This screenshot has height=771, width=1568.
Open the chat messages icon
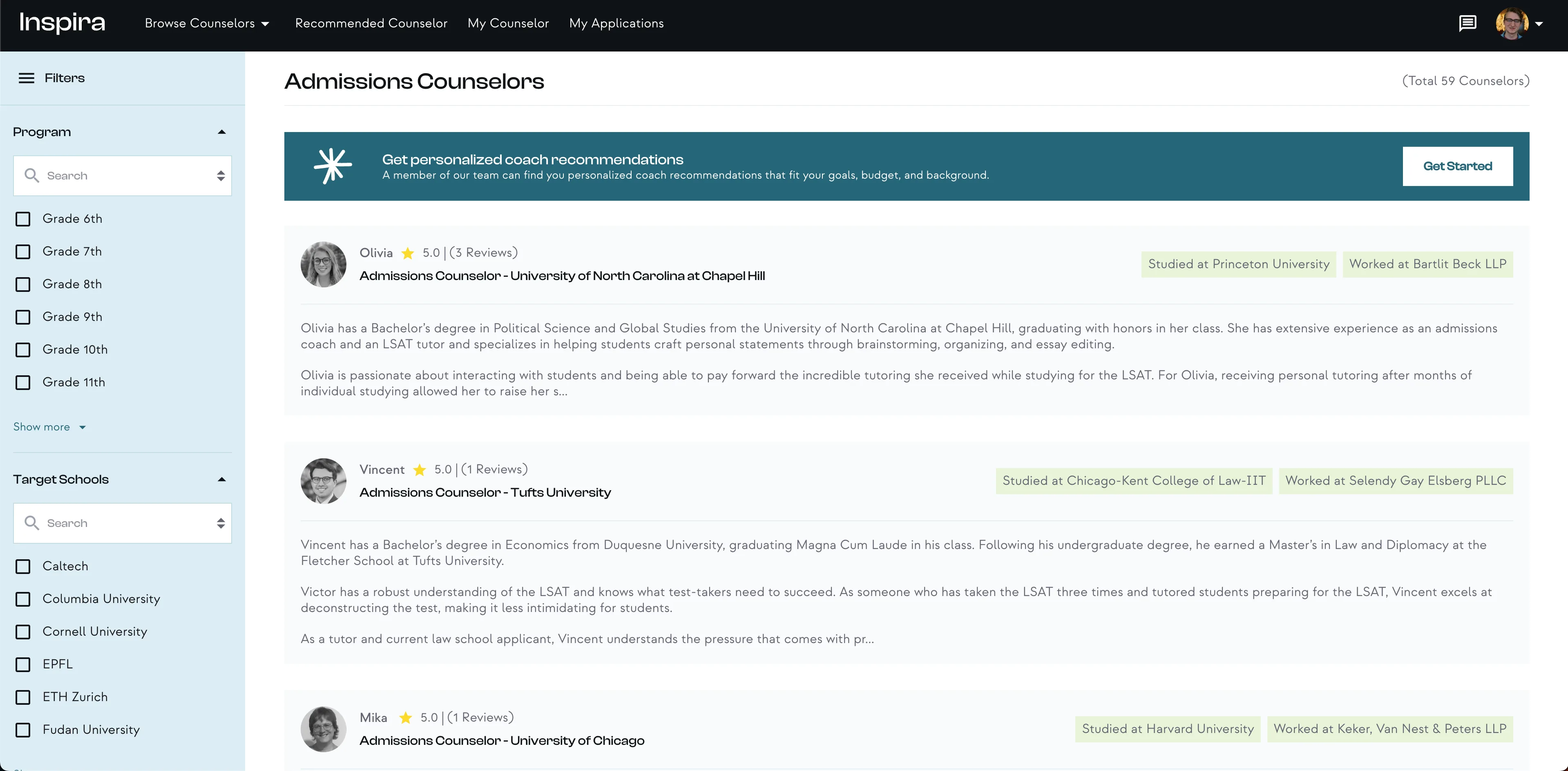coord(1467,23)
